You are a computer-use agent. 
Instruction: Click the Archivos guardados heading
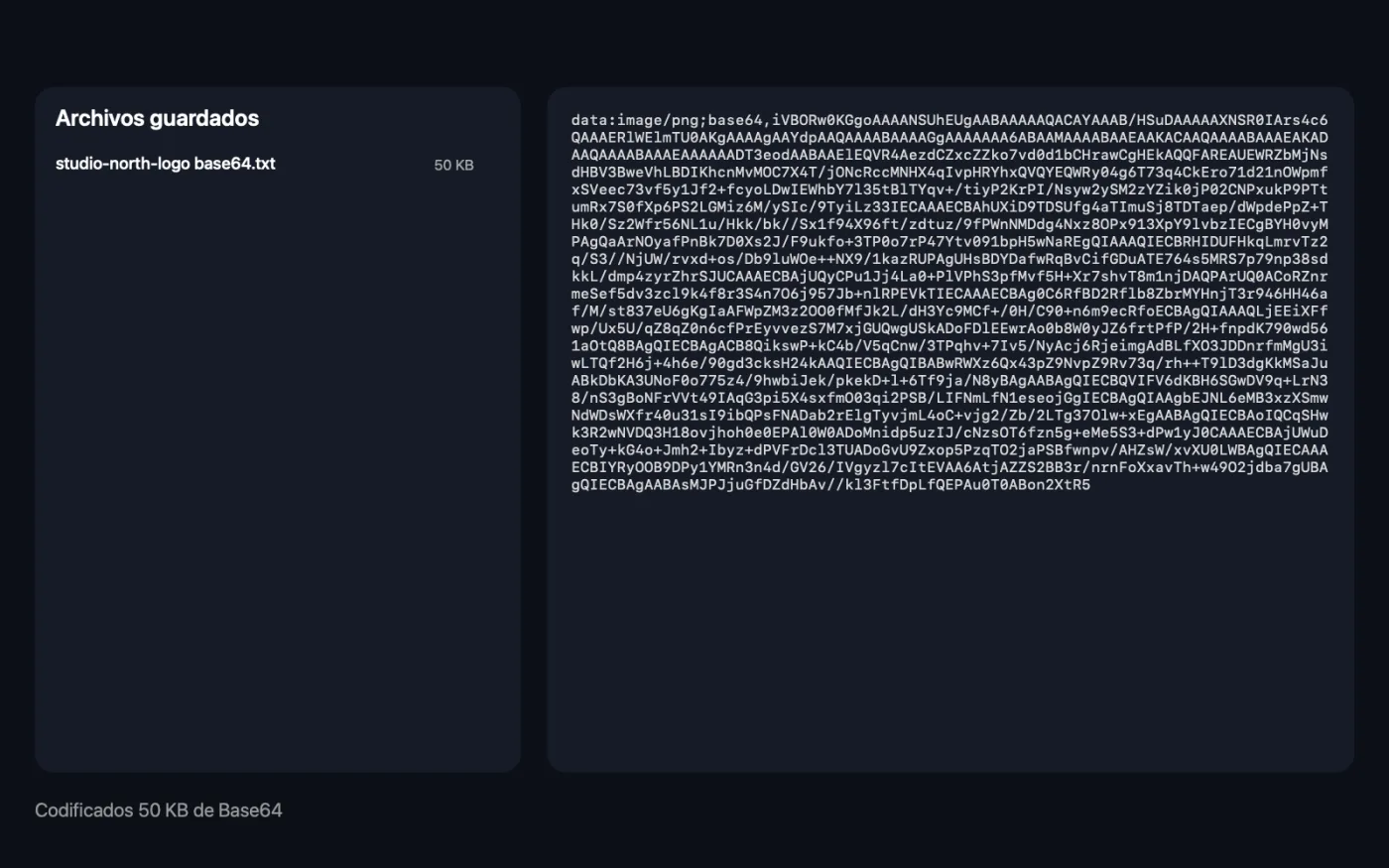tap(157, 118)
